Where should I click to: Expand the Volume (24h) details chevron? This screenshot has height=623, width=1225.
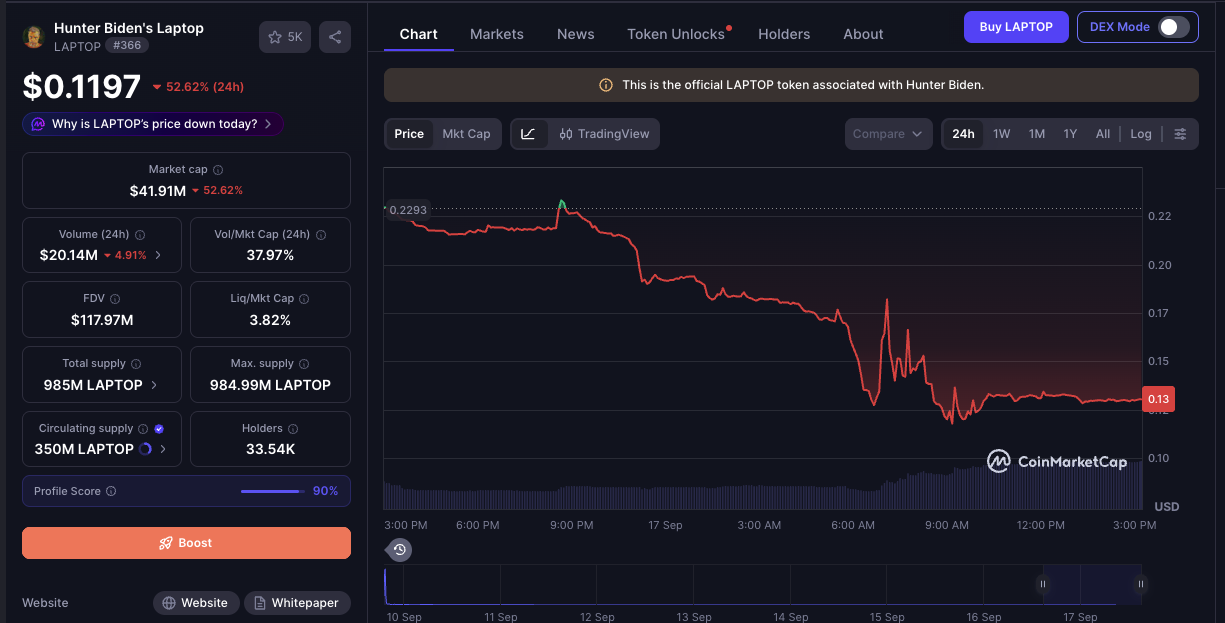coord(158,255)
